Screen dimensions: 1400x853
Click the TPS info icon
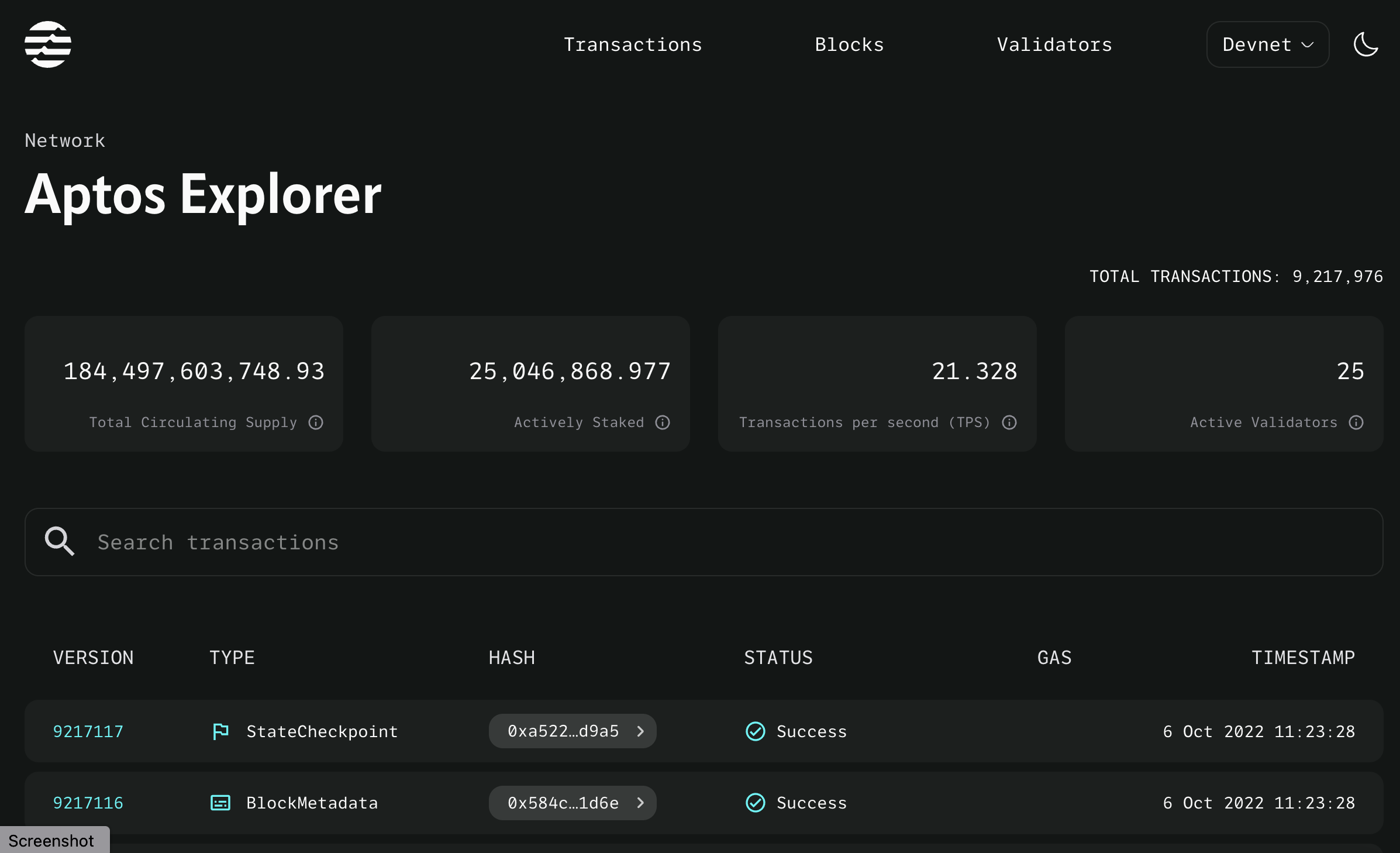click(1009, 422)
